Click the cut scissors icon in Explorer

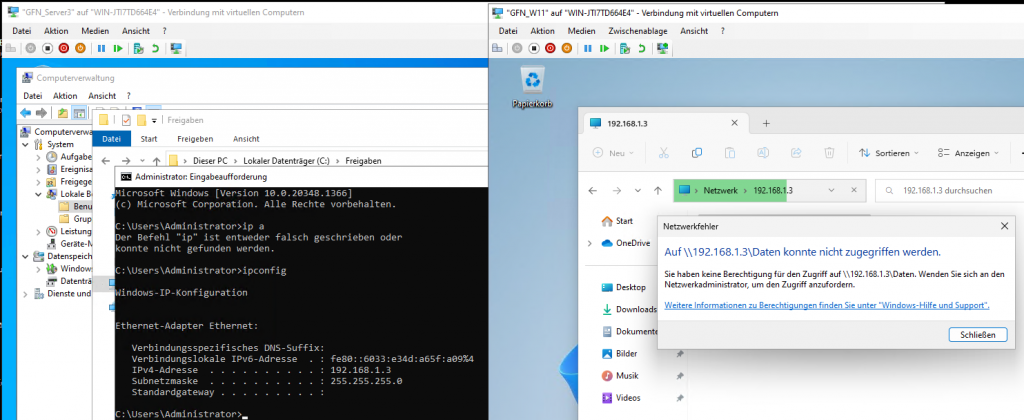pos(661,153)
